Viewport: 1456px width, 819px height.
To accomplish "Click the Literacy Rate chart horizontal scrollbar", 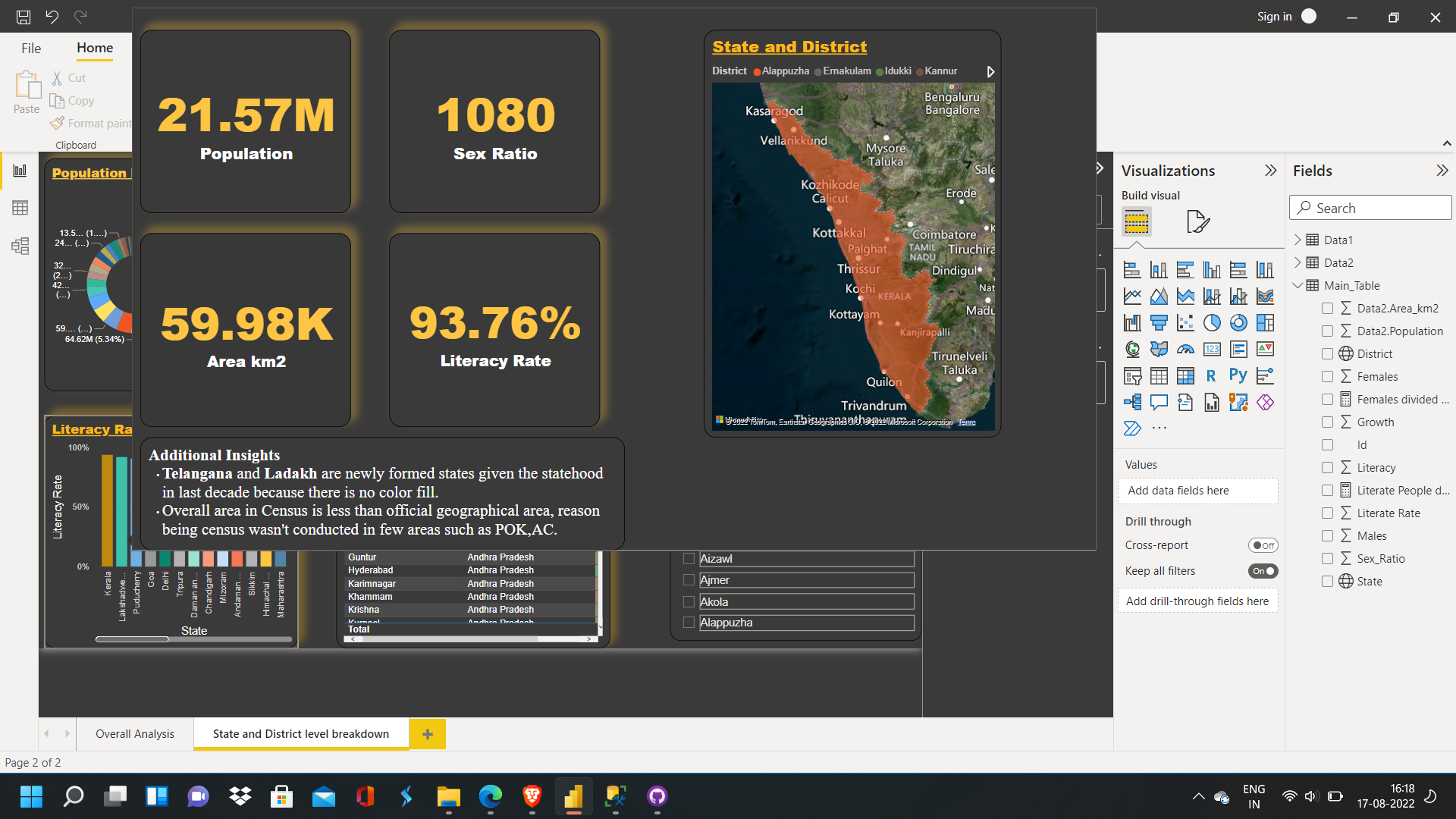I will (x=132, y=639).
